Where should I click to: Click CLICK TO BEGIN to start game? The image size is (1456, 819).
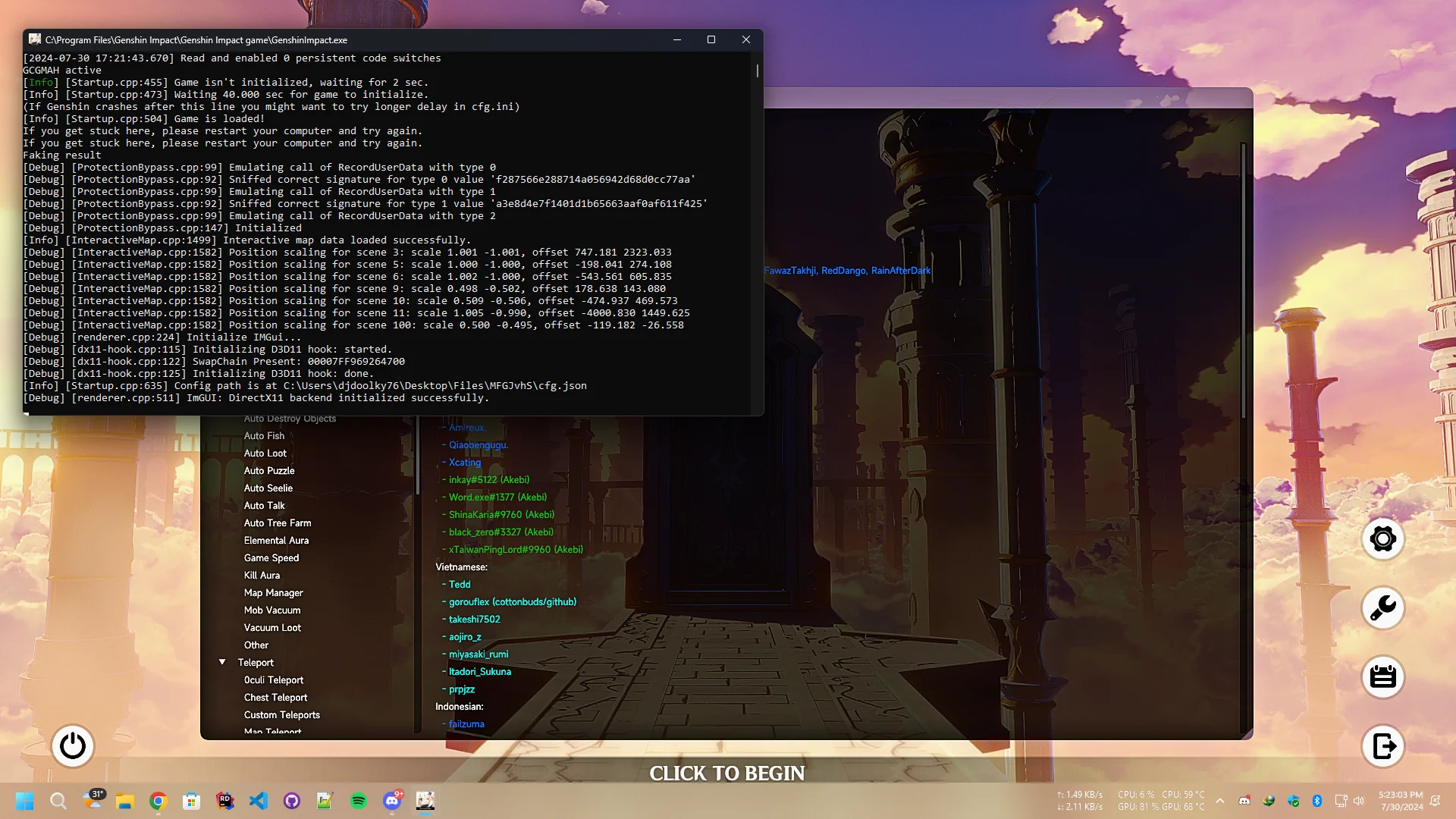point(726,773)
